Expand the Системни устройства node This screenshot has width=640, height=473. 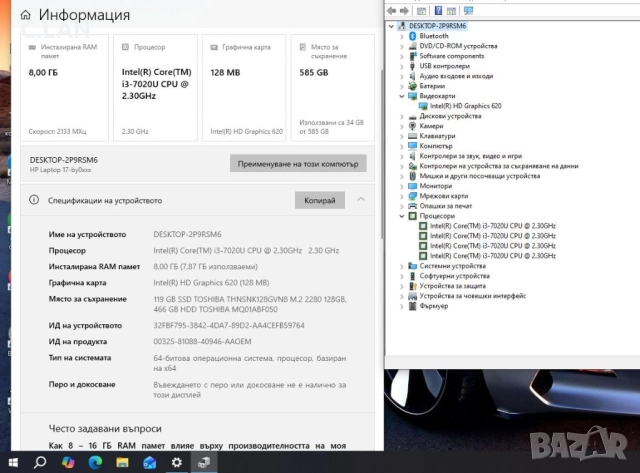[x=402, y=266]
